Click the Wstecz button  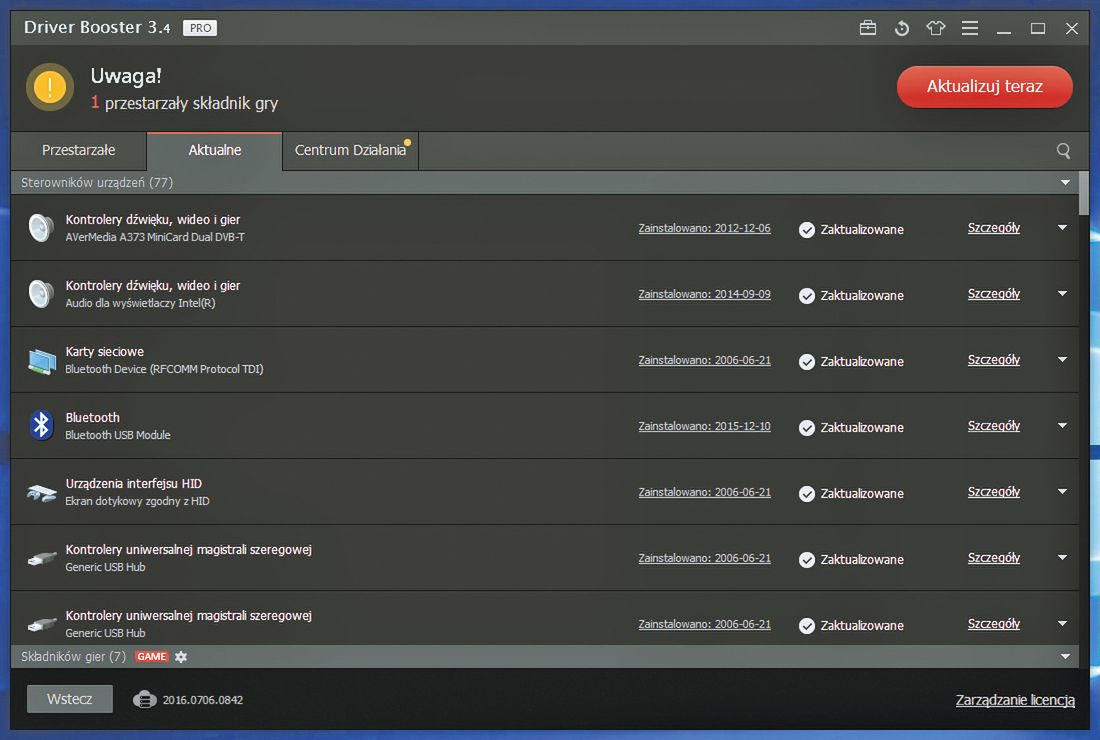click(69, 699)
